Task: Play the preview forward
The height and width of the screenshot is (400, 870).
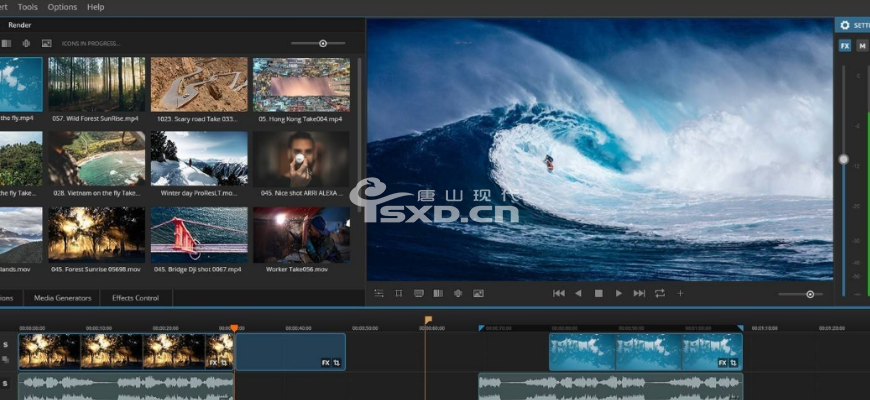Action: click(x=619, y=293)
